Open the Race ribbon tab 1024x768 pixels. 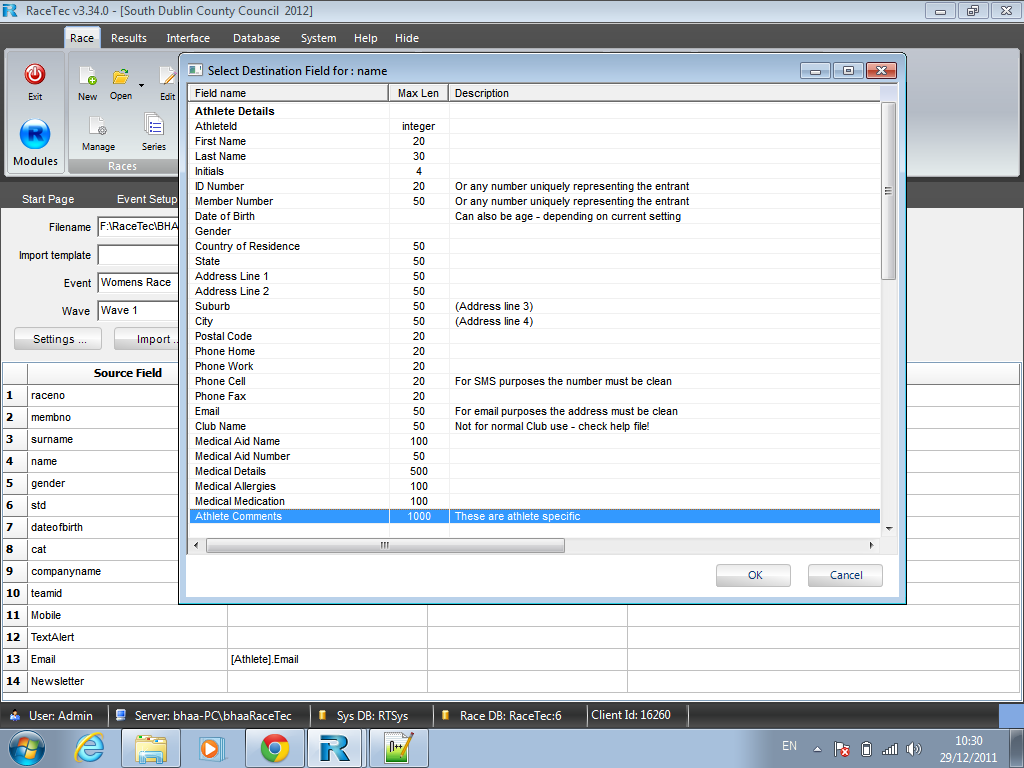pyautogui.click(x=82, y=38)
